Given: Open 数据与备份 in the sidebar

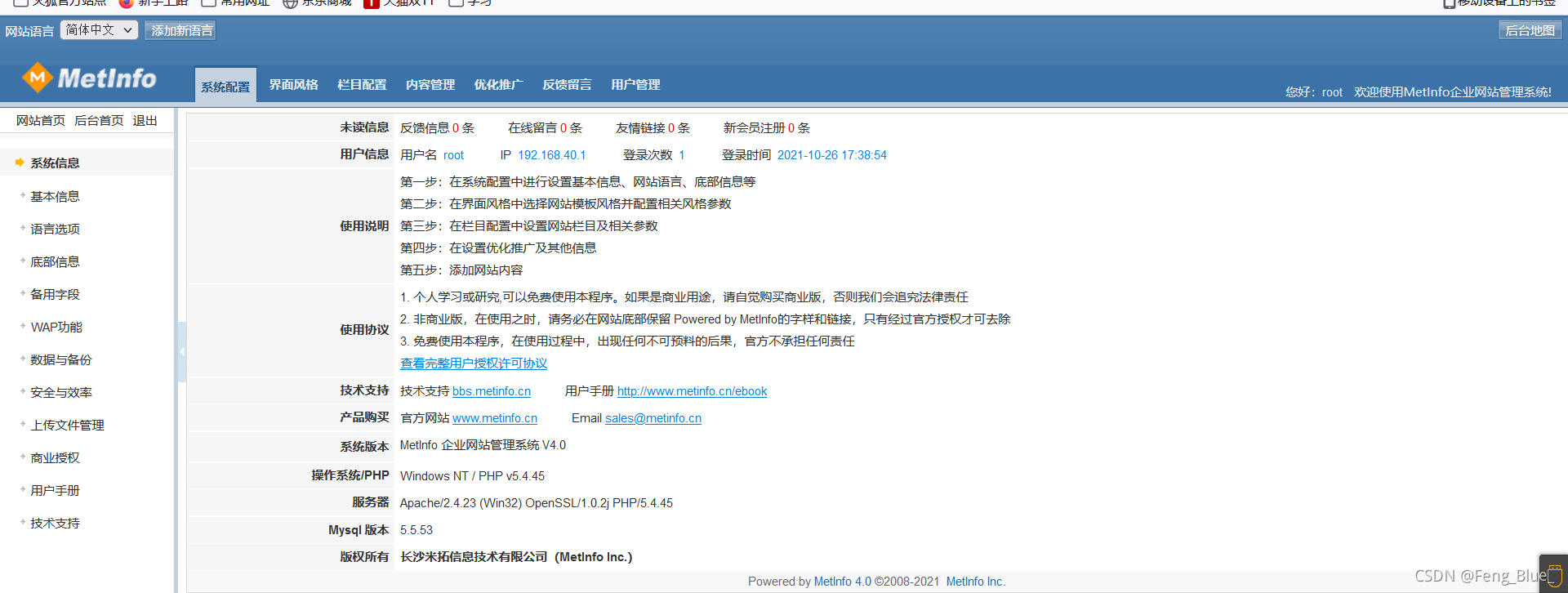Looking at the screenshot, I should (x=61, y=360).
